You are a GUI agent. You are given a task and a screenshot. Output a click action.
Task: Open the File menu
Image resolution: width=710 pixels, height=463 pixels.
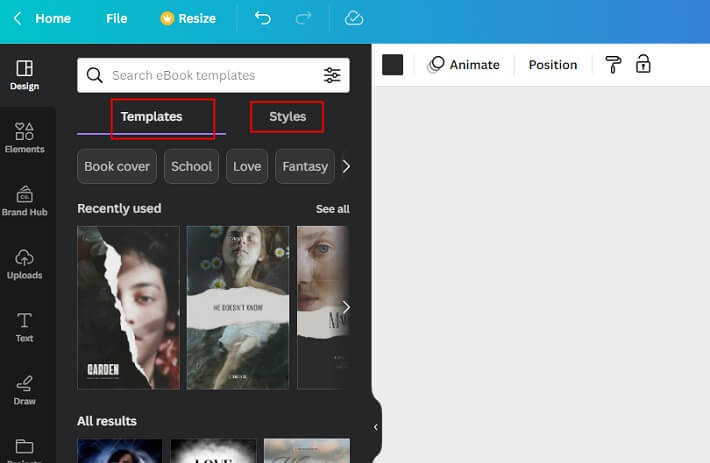pyautogui.click(x=116, y=19)
